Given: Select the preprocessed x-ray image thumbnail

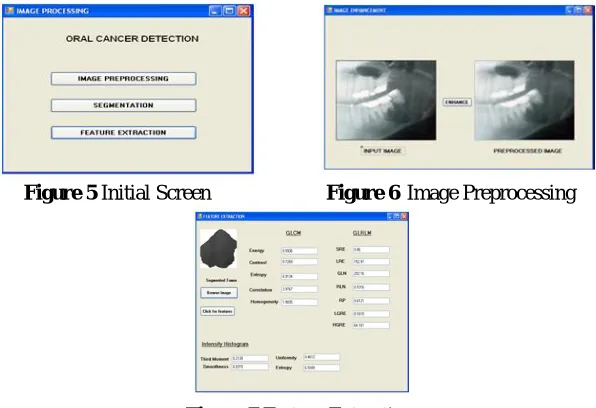Looking at the screenshot, I should [x=525, y=100].
